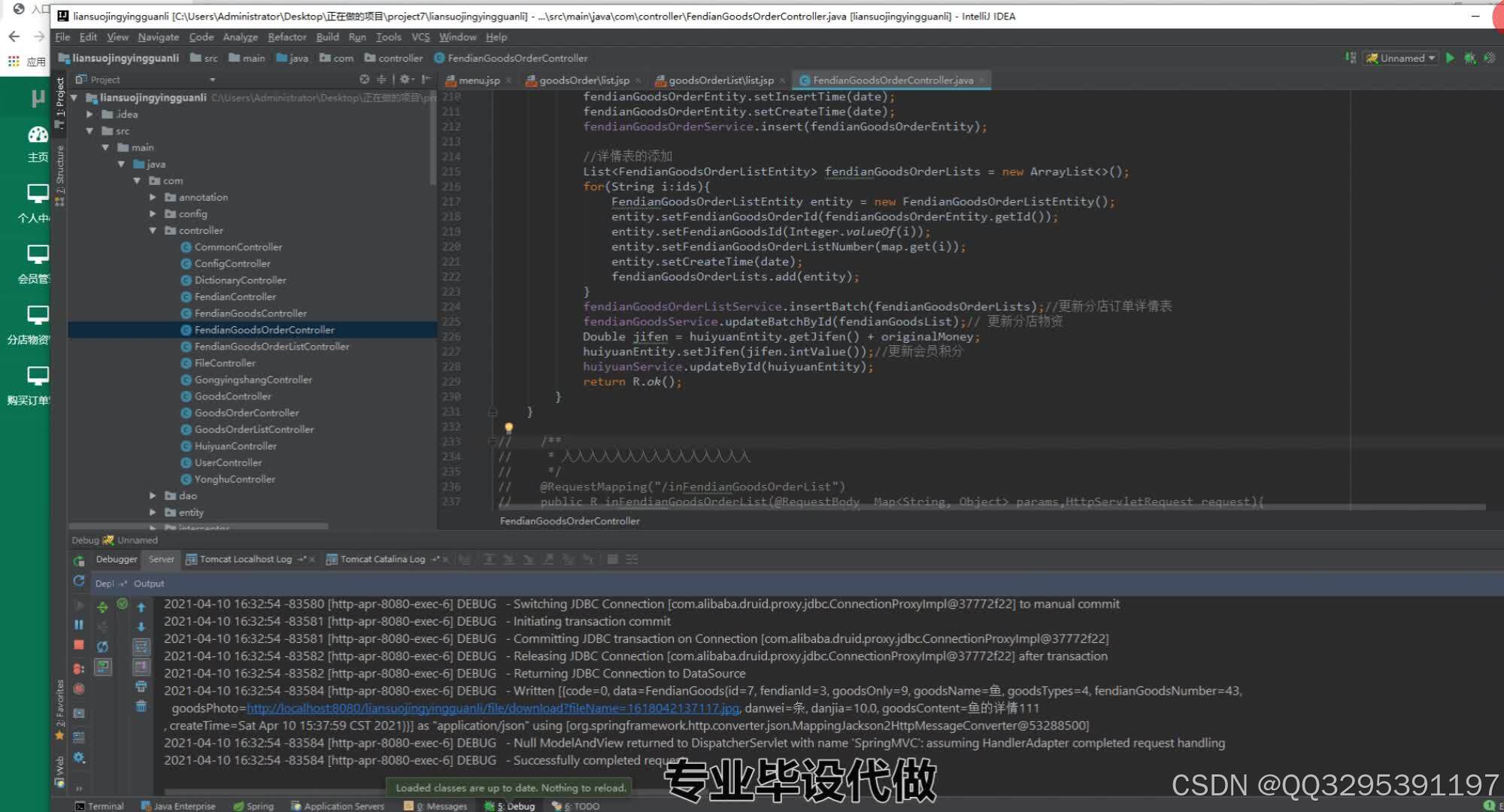Stop the running Tomcat server
The width and height of the screenshot is (1504, 812).
[79, 645]
